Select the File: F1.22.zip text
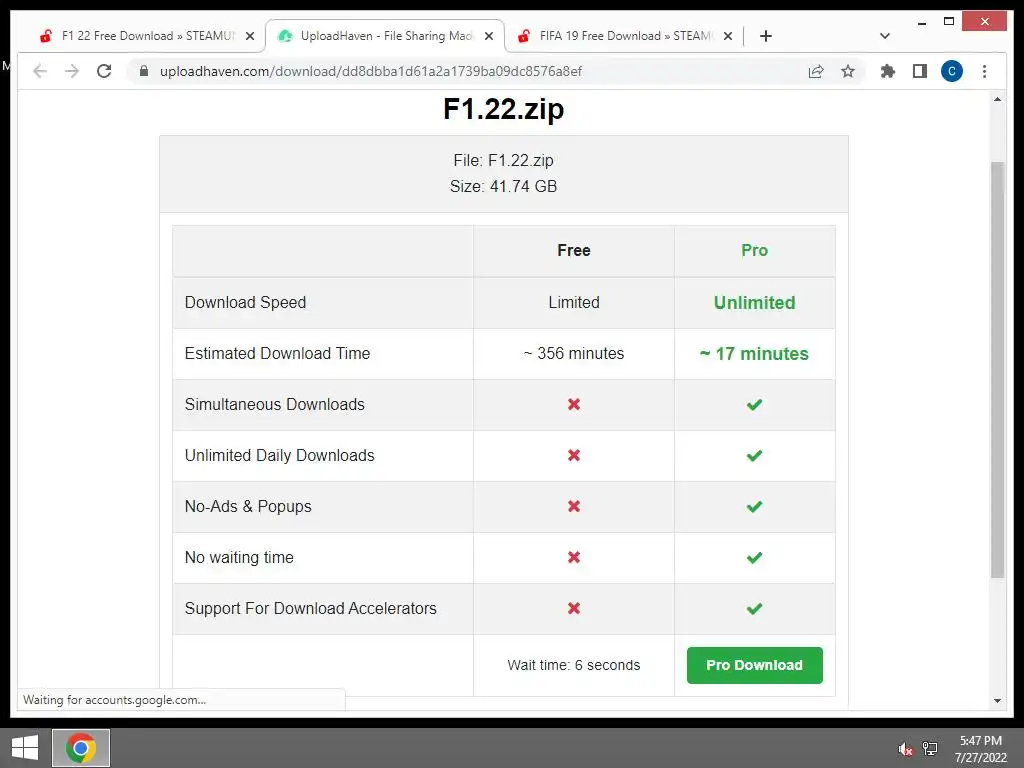The width and height of the screenshot is (1024, 768). [504, 161]
